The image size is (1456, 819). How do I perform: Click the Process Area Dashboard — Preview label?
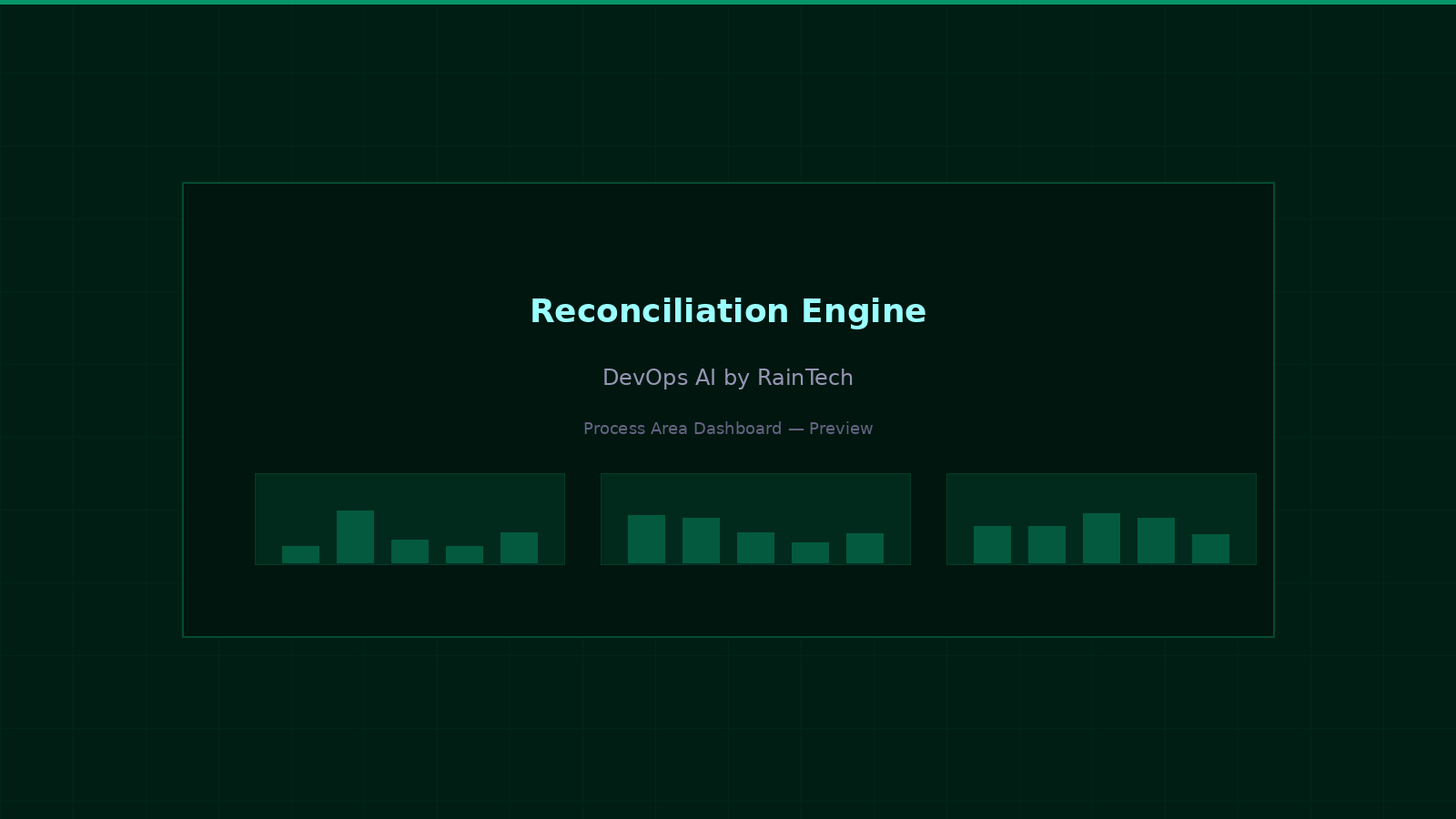click(x=728, y=429)
